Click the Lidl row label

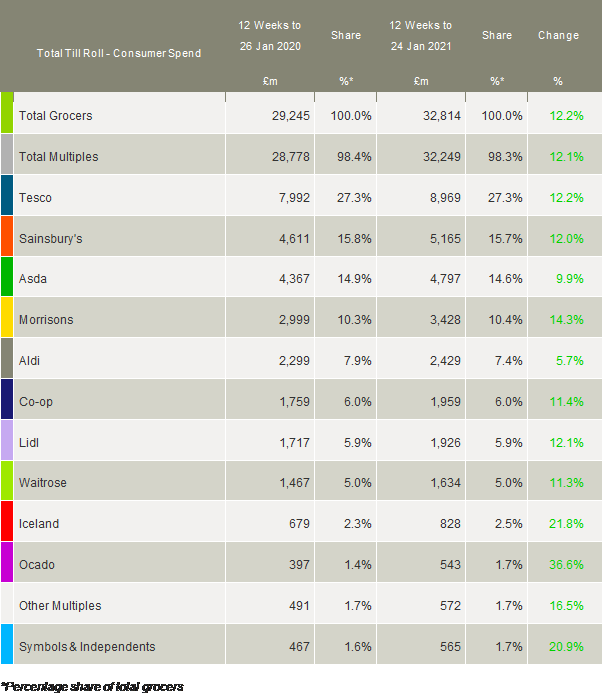click(x=31, y=442)
